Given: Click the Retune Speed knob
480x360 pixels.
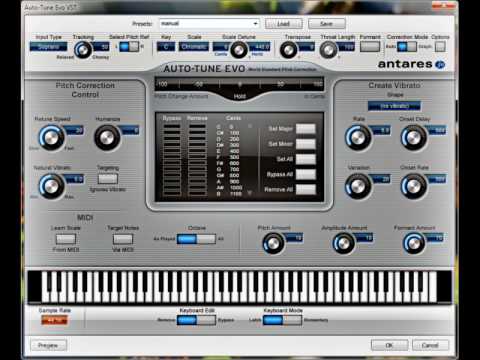Looking at the screenshot, I should 52,137.
